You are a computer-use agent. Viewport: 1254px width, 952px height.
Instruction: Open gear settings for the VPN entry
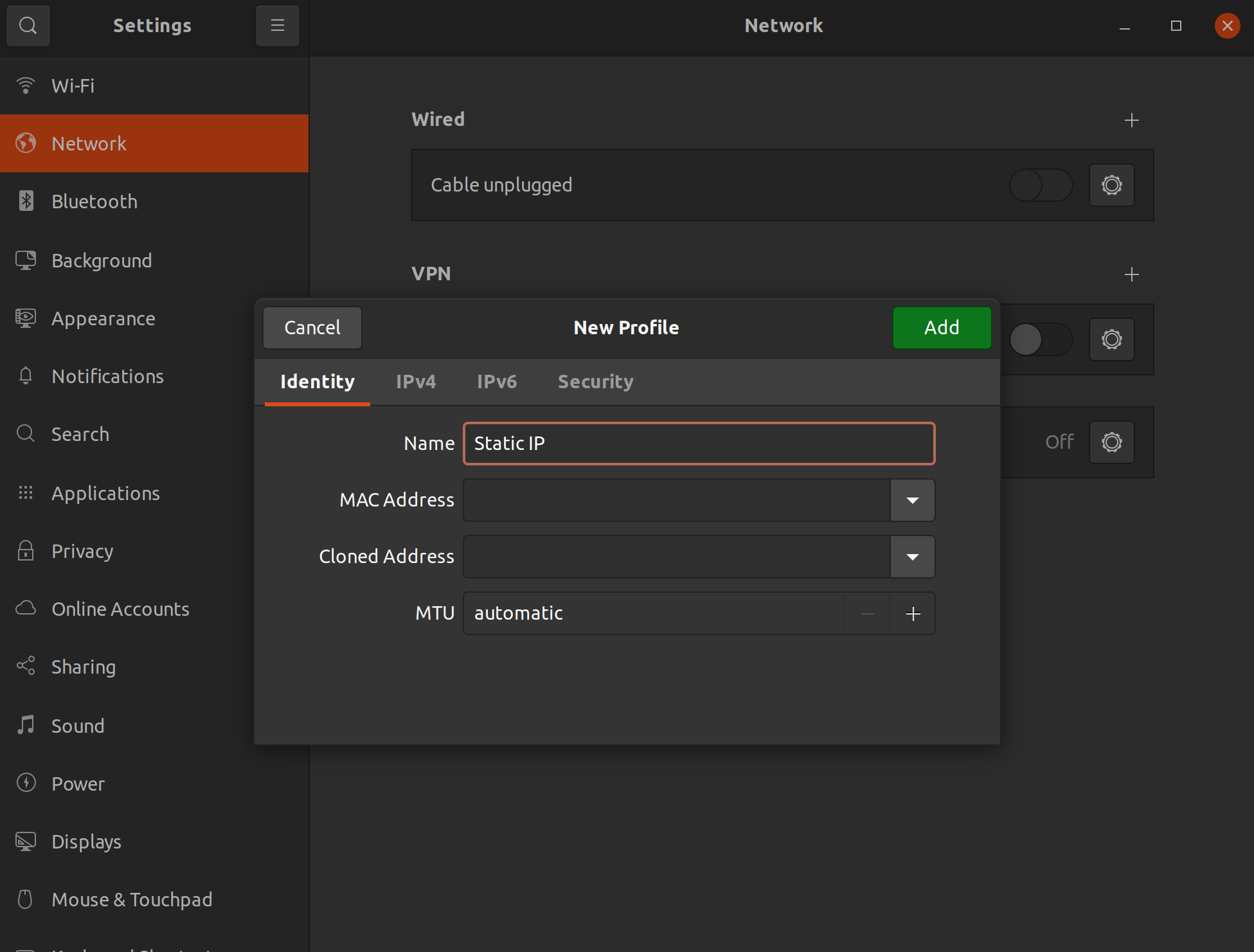click(x=1111, y=339)
